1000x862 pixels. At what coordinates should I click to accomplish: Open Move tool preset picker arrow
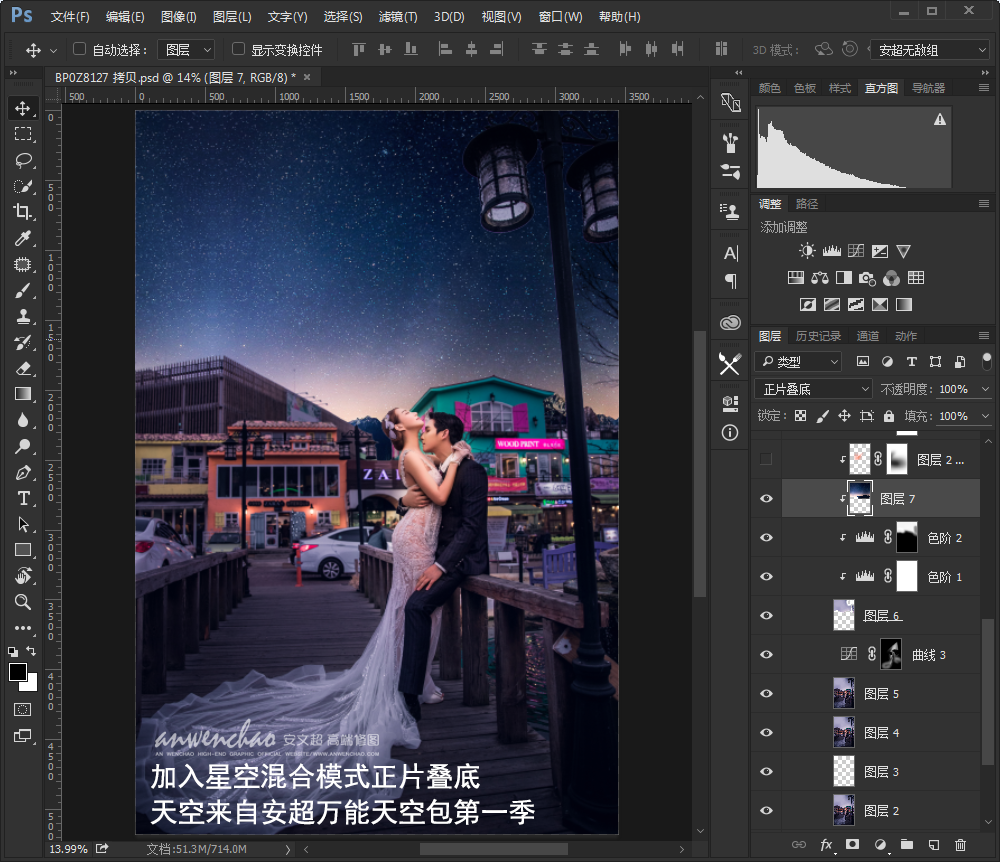tap(54, 50)
